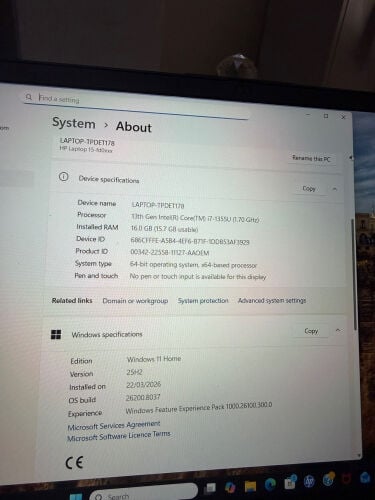Click the taskbar Search box
375x500 pixels.
click(143, 493)
